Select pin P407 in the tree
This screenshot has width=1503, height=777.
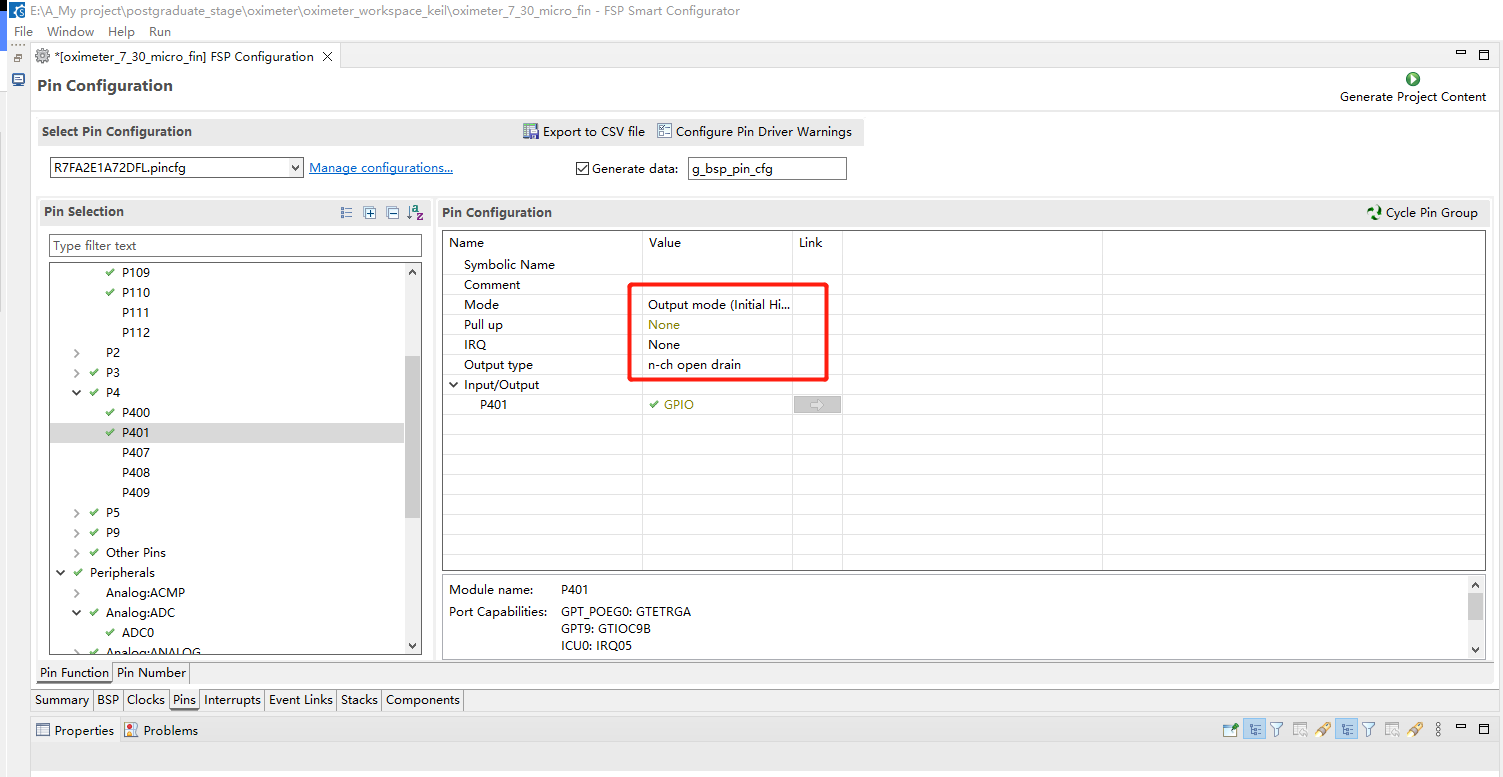(x=136, y=453)
